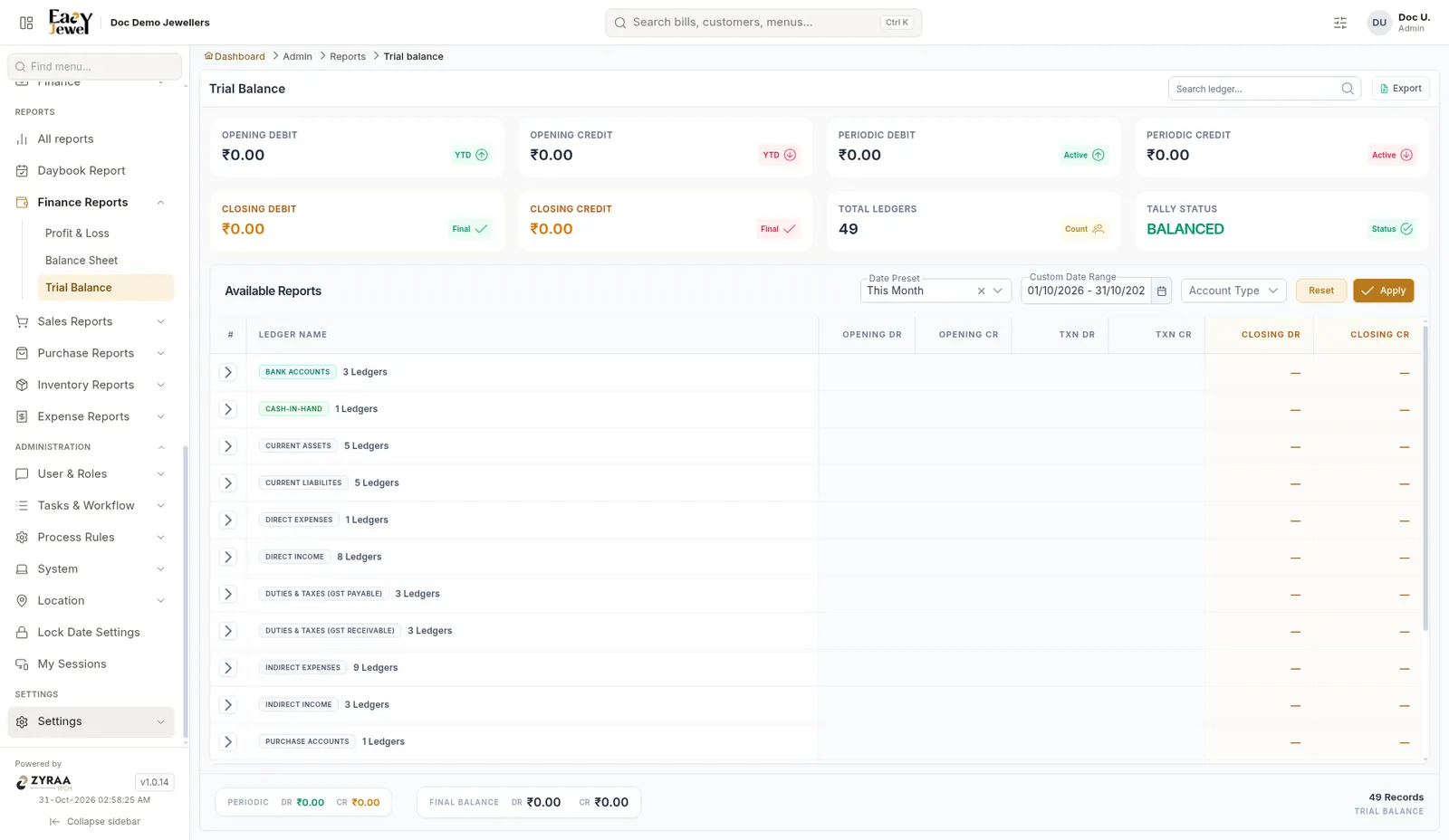Open the calendar icon for date range
The image size is (1449, 840).
click(1162, 291)
